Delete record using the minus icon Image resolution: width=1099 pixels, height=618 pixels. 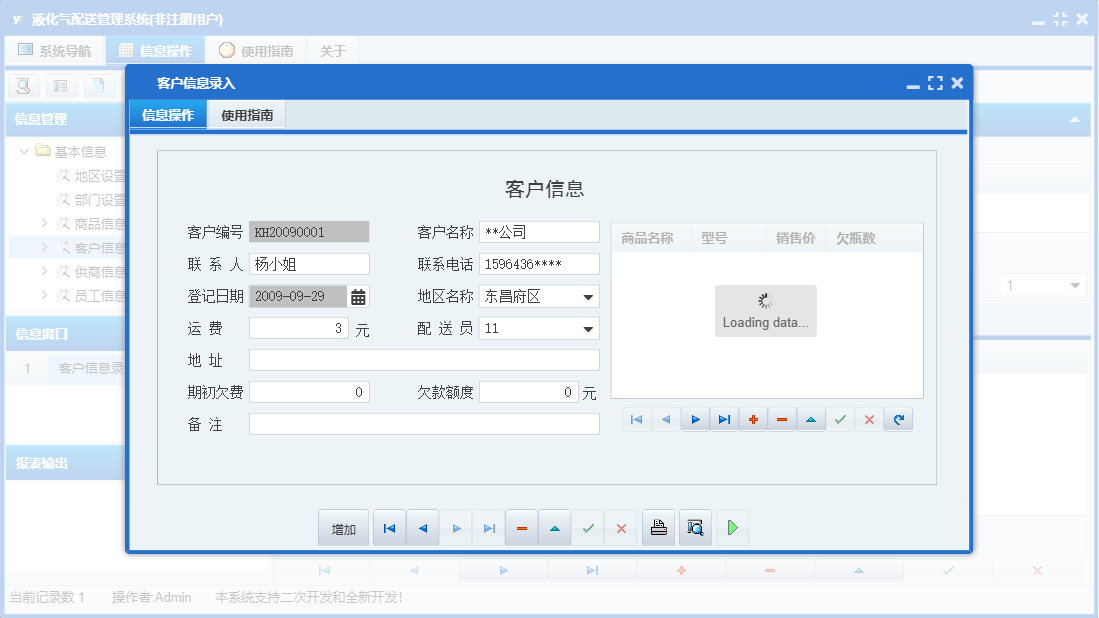coord(781,419)
